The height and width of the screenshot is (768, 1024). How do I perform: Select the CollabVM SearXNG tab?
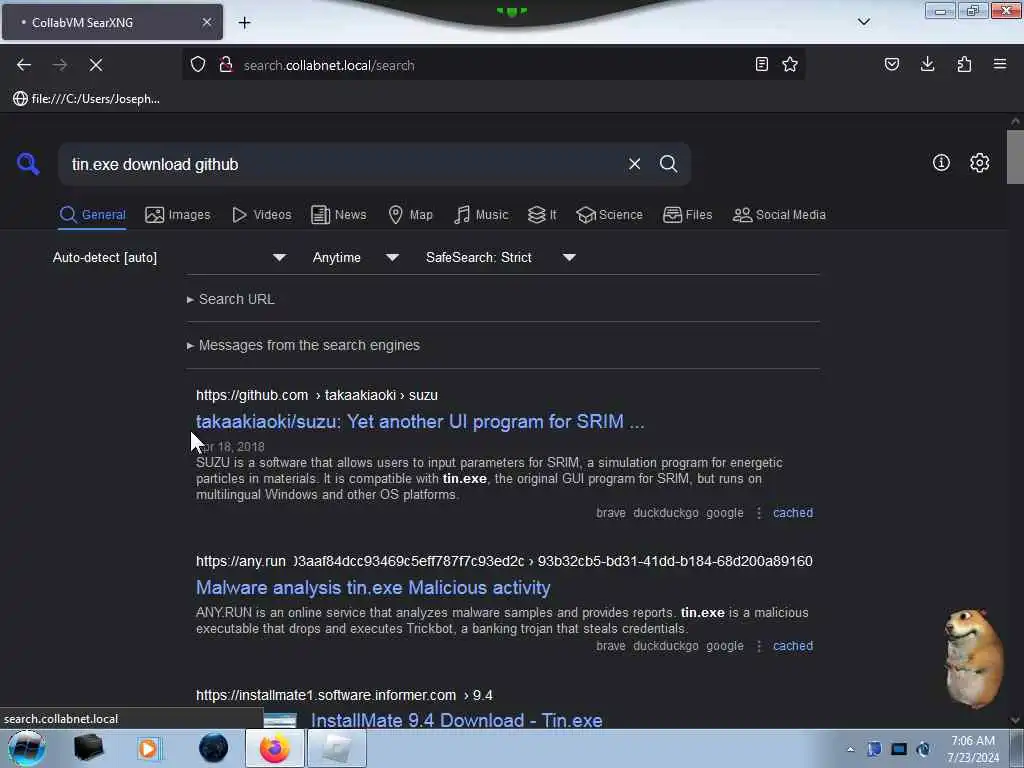click(x=112, y=22)
